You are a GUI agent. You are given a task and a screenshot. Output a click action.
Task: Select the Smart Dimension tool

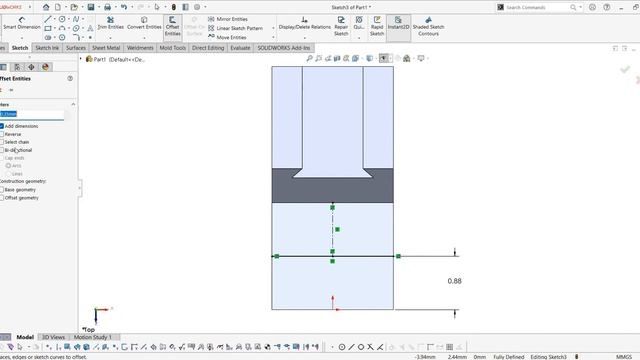[x=22, y=23]
